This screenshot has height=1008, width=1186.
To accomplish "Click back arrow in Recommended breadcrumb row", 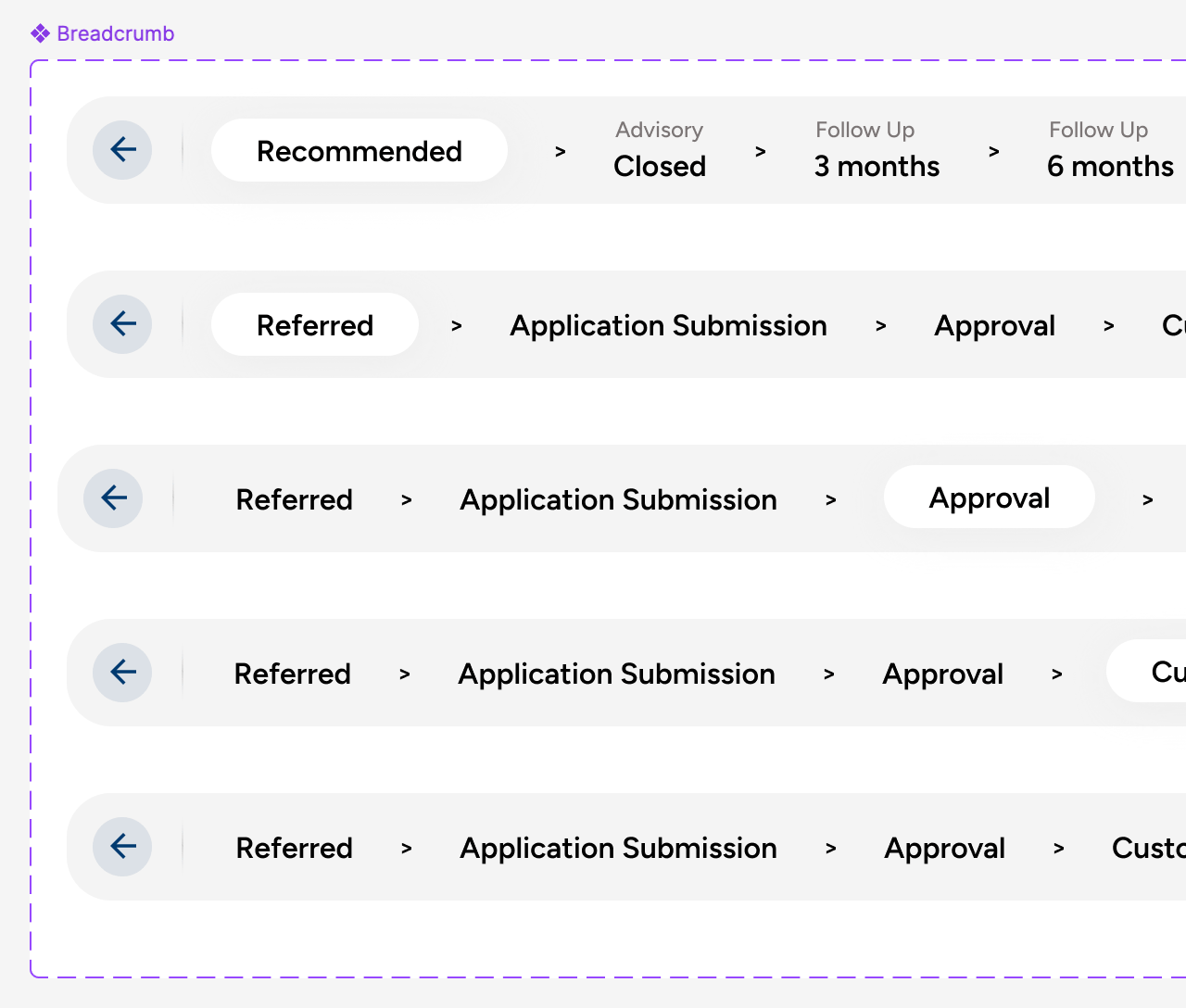I will (x=122, y=150).
